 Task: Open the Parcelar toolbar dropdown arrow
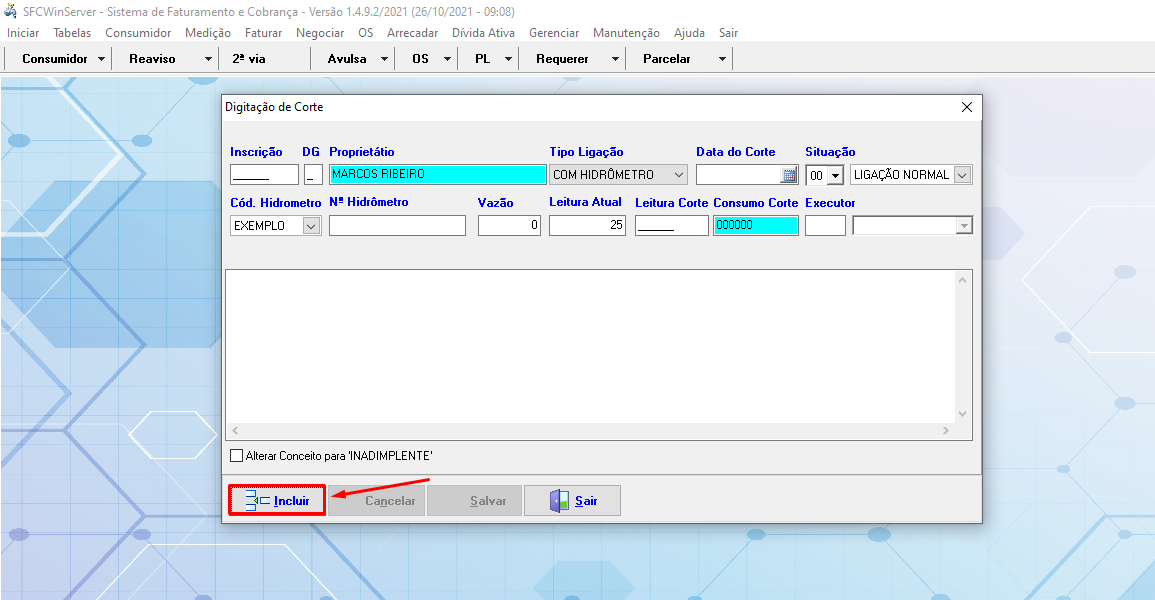(722, 59)
